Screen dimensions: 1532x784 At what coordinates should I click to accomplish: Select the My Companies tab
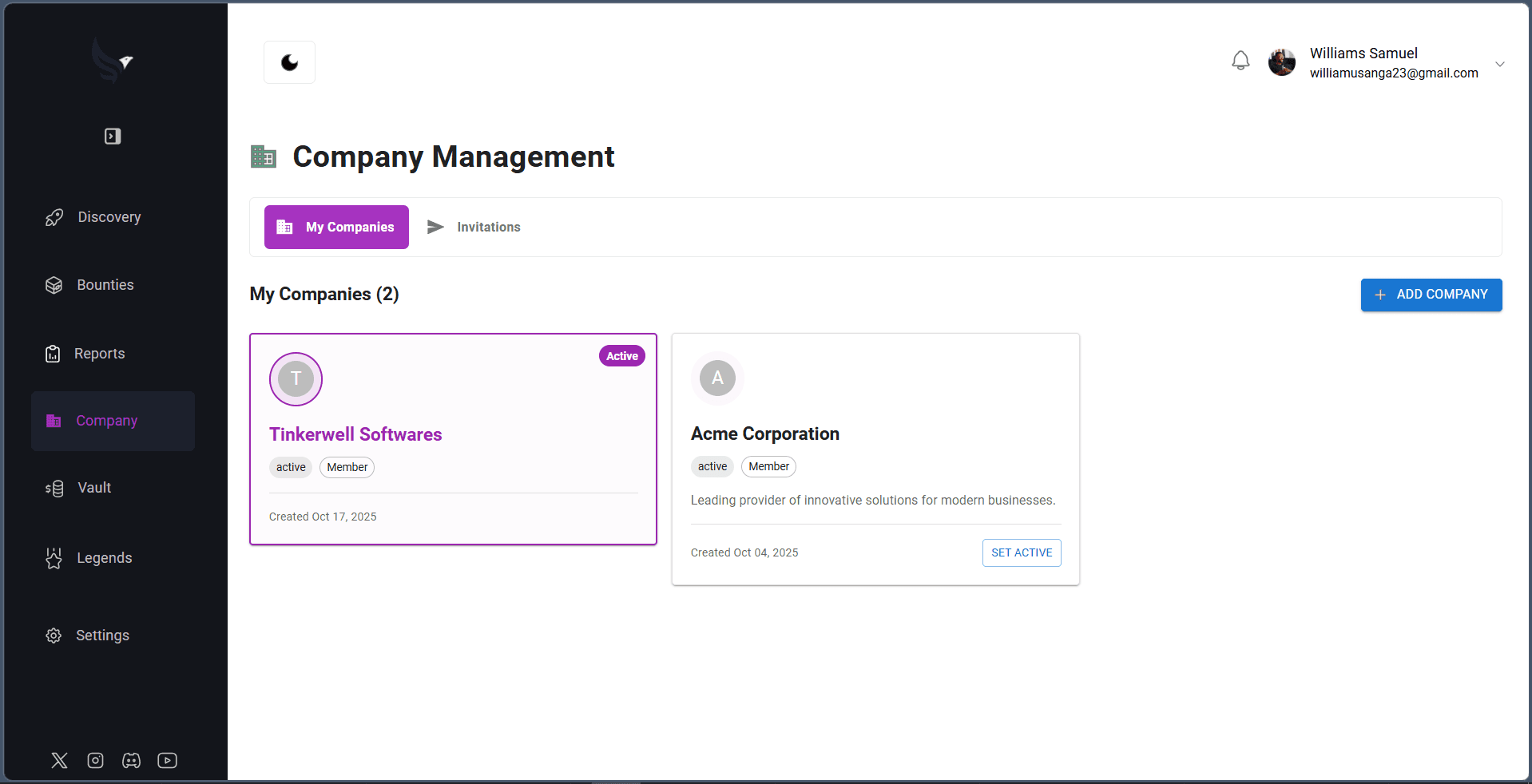click(x=336, y=228)
